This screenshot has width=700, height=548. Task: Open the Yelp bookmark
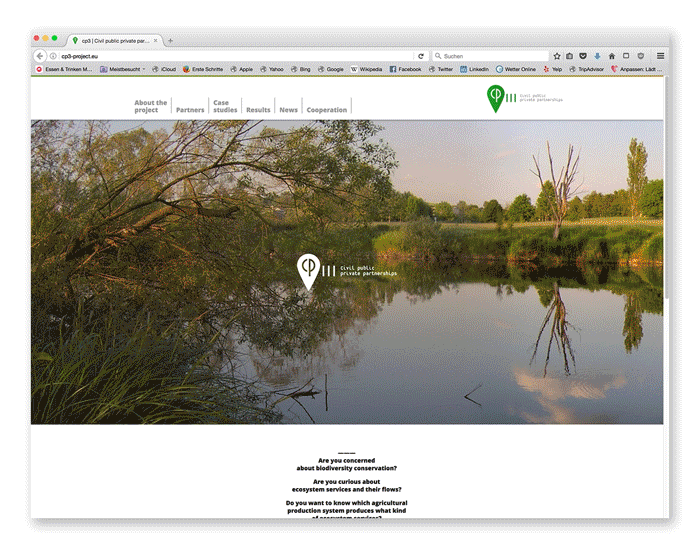click(x=552, y=69)
